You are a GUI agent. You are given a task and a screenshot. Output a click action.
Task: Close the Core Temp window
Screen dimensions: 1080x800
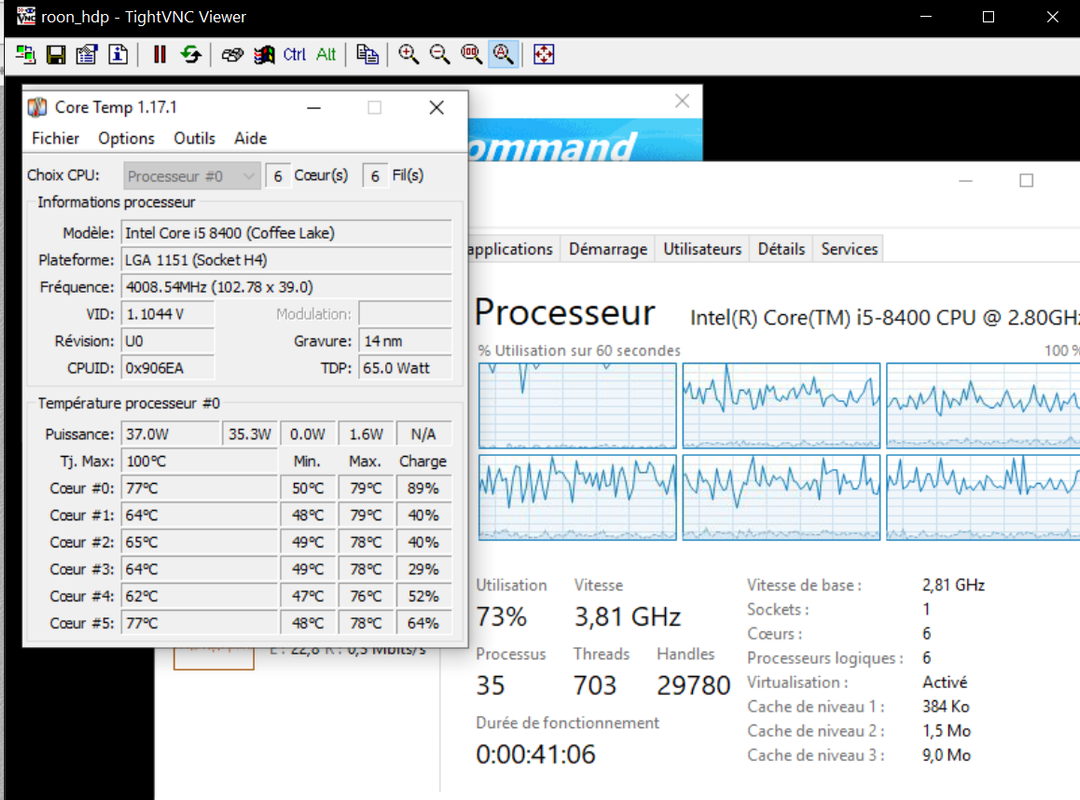tap(437, 107)
